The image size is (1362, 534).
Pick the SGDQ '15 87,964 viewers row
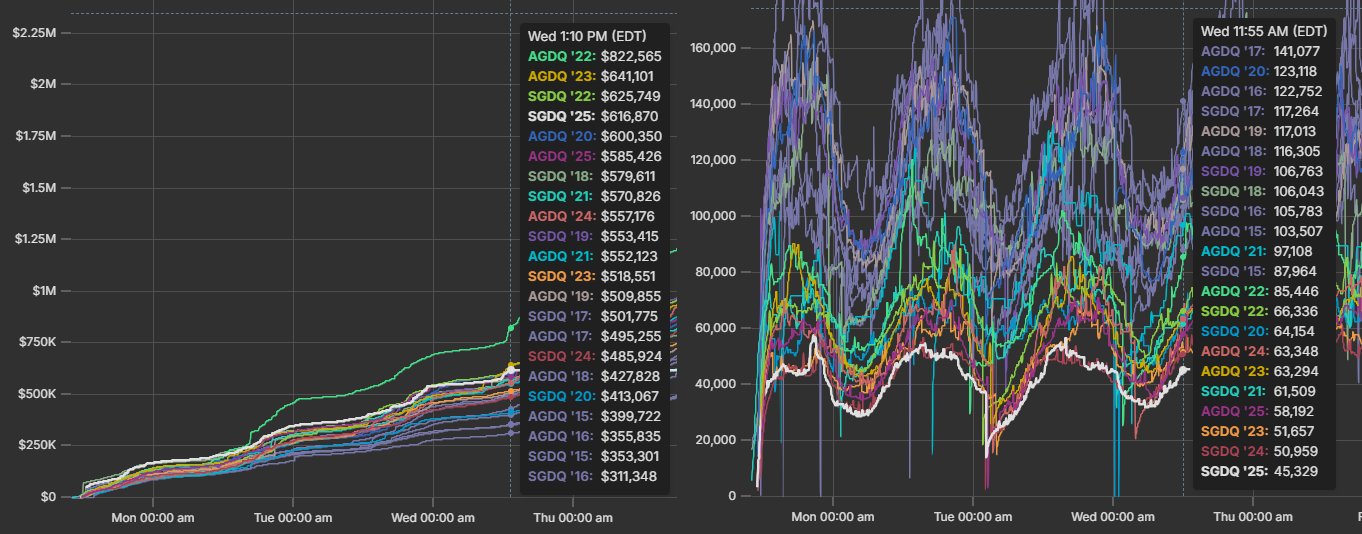tap(1259, 271)
